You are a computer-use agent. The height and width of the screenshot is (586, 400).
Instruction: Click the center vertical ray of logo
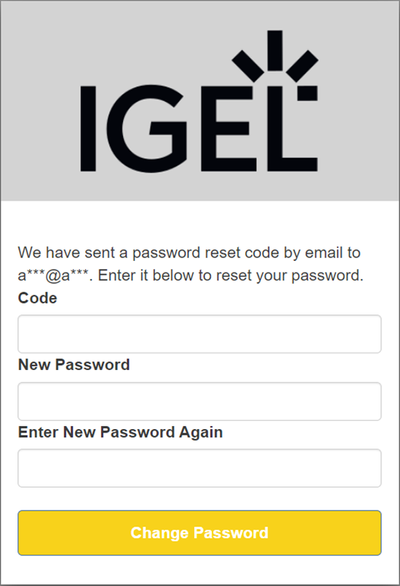coord(275,50)
